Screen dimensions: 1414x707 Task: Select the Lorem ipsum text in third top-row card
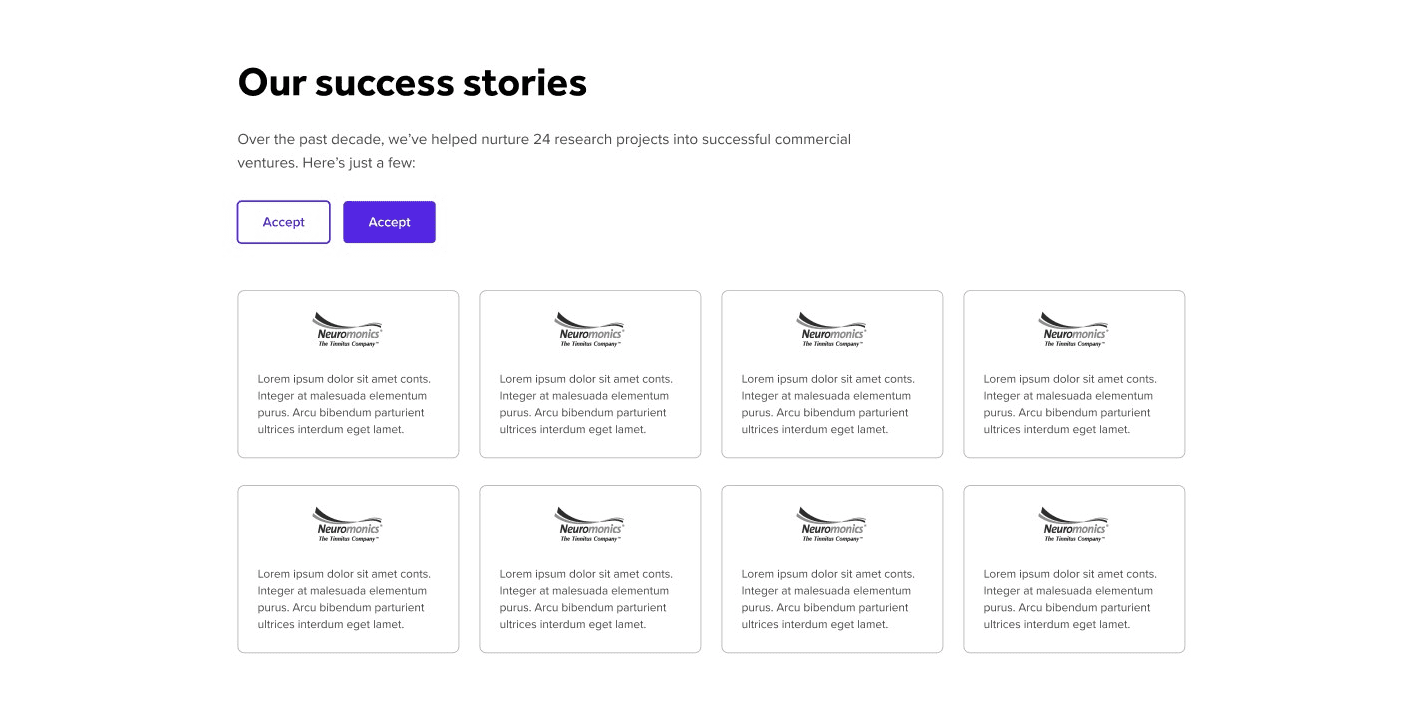tap(828, 404)
